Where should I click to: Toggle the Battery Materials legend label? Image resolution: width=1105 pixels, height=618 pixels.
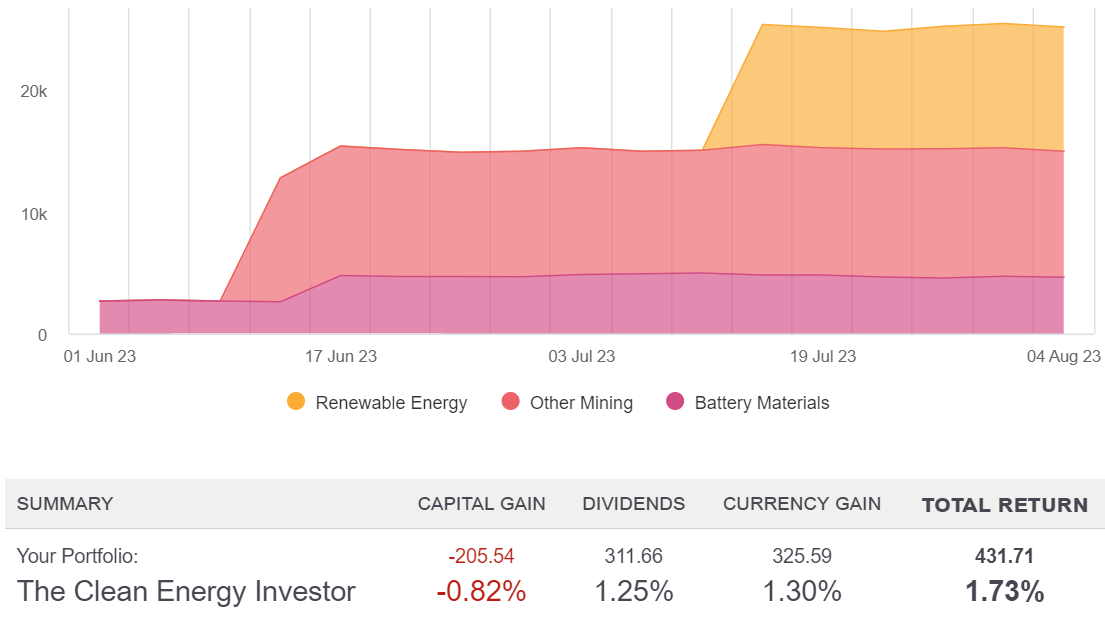[762, 403]
